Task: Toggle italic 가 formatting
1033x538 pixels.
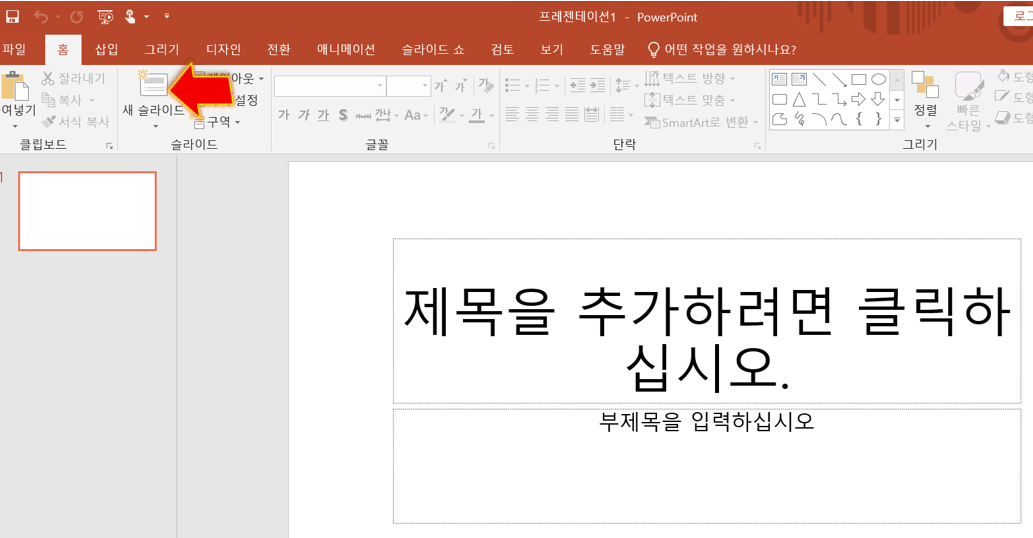Action: pos(303,115)
